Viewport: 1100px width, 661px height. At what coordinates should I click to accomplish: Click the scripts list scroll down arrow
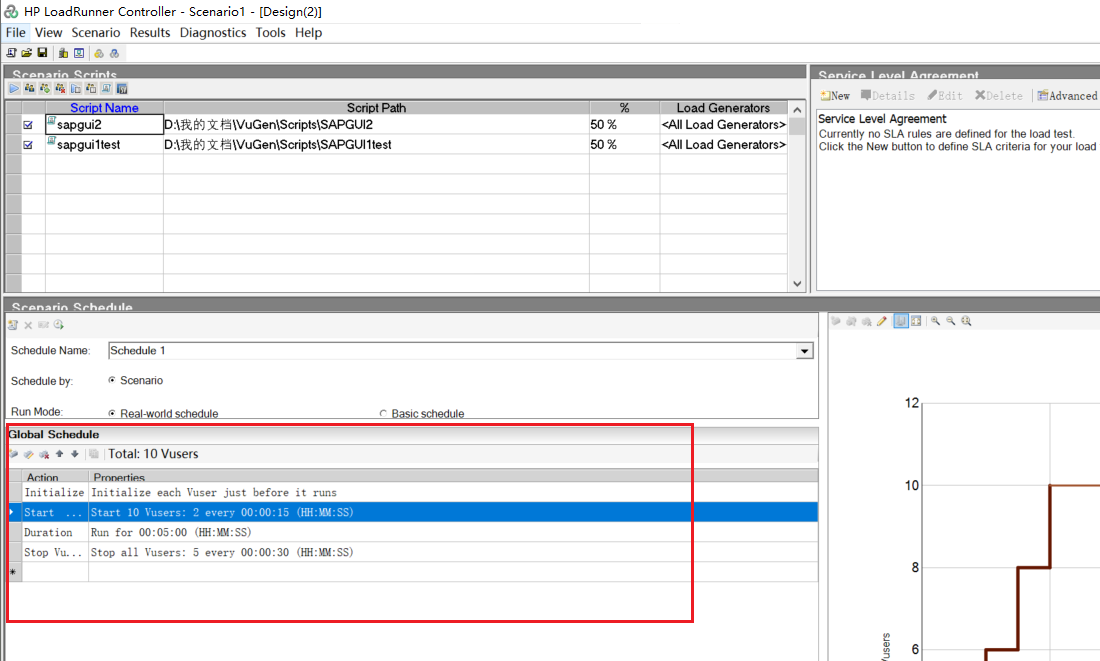[x=797, y=283]
